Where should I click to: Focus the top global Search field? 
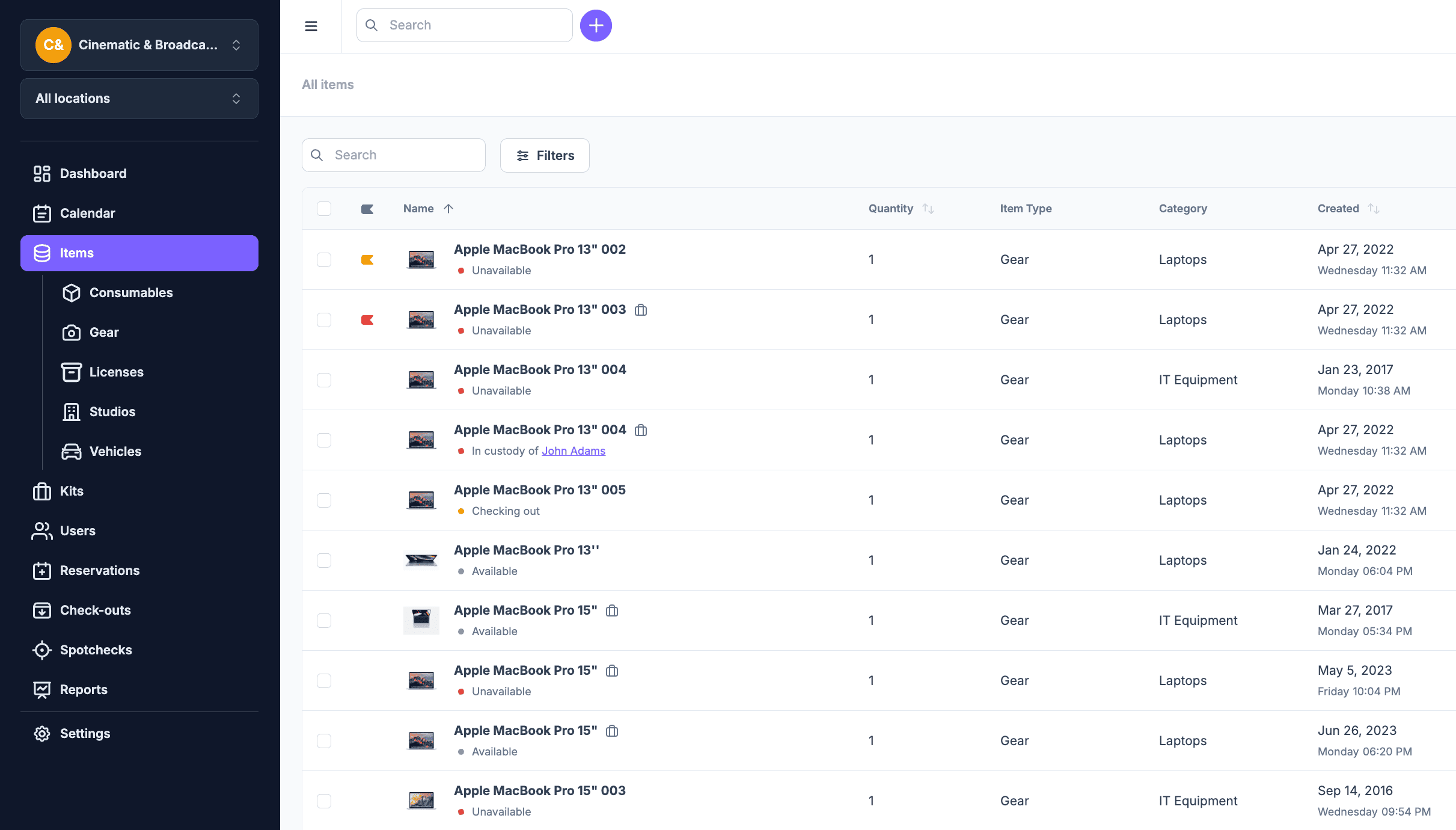tap(465, 25)
